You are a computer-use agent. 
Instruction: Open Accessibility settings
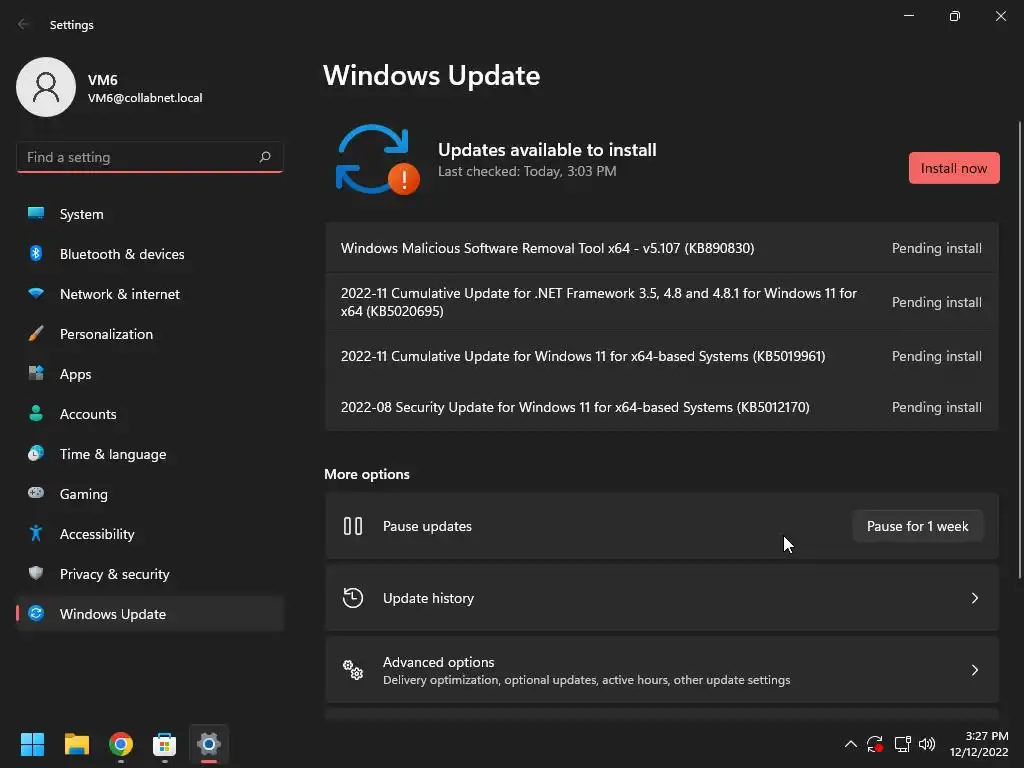[x=150, y=534]
